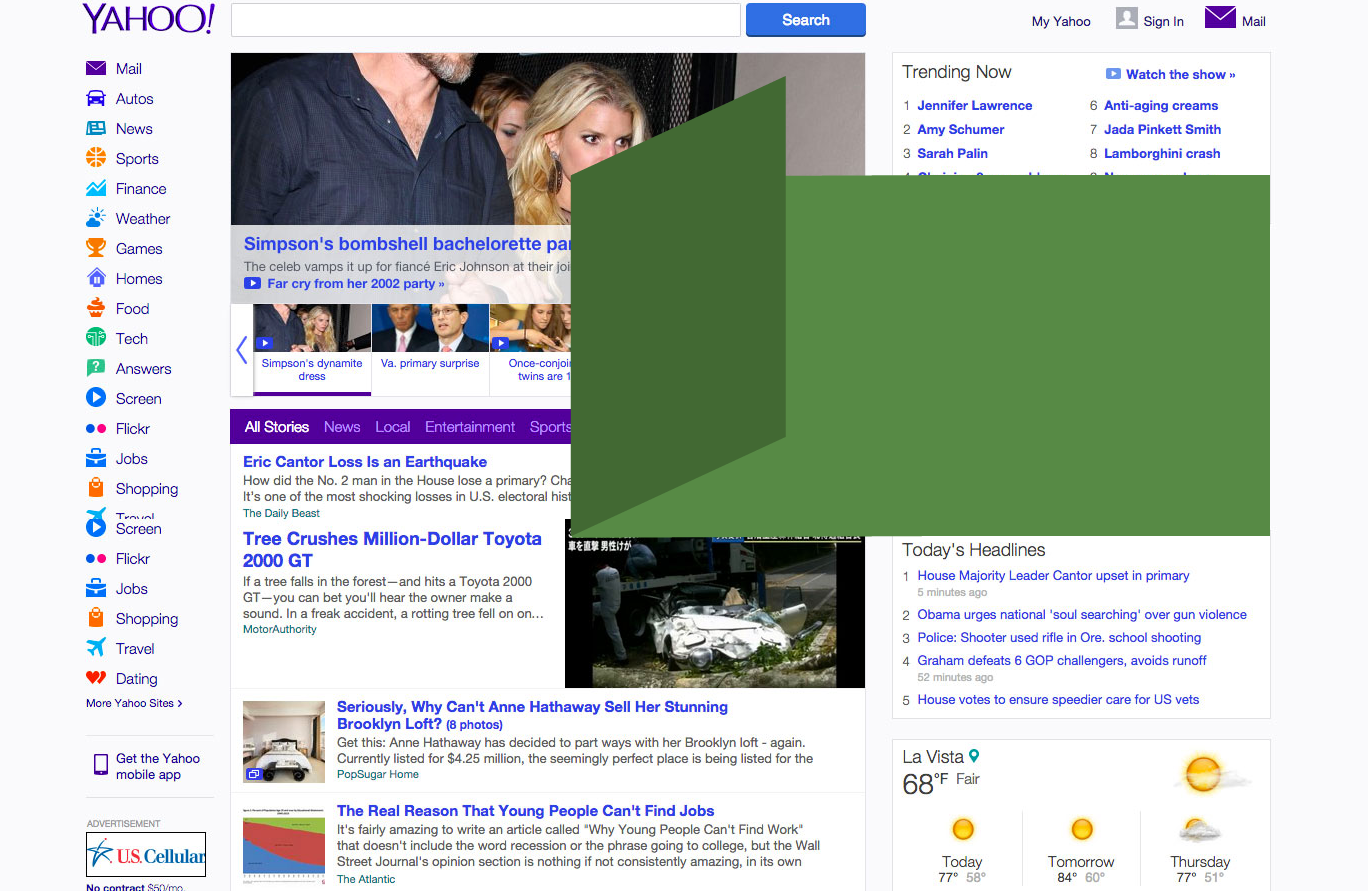This screenshot has width=1368, height=891.
Task: Click the Dating hearts icon
Action: (96, 678)
